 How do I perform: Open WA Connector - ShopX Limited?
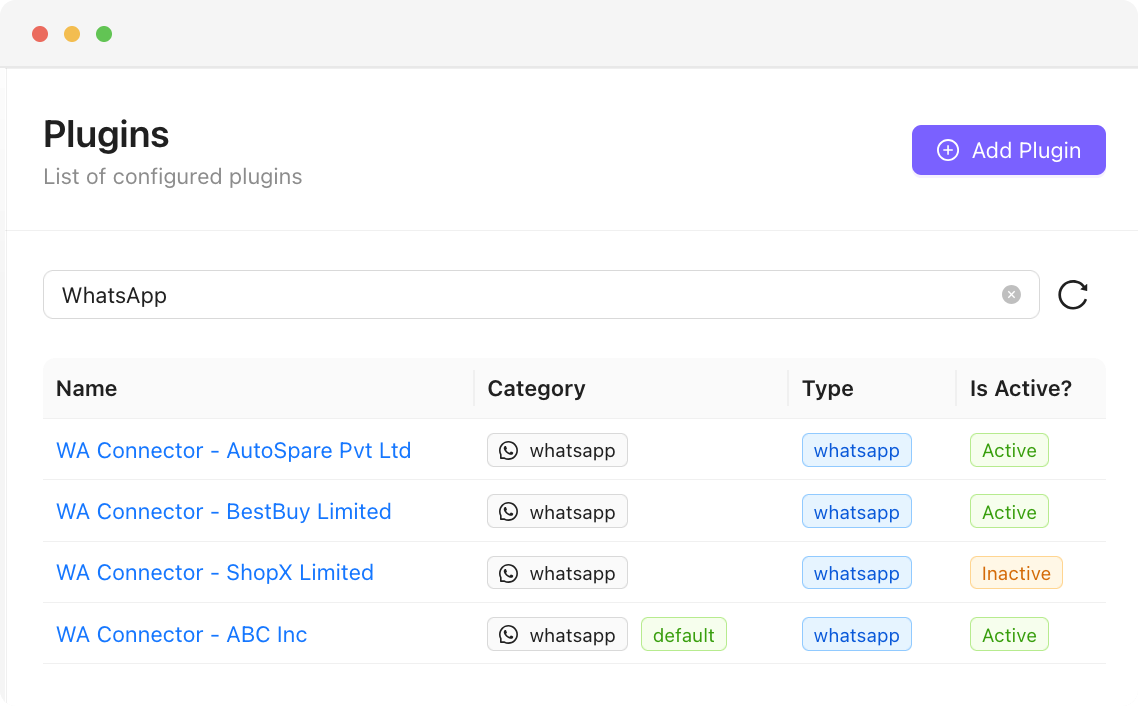pyautogui.click(x=215, y=572)
